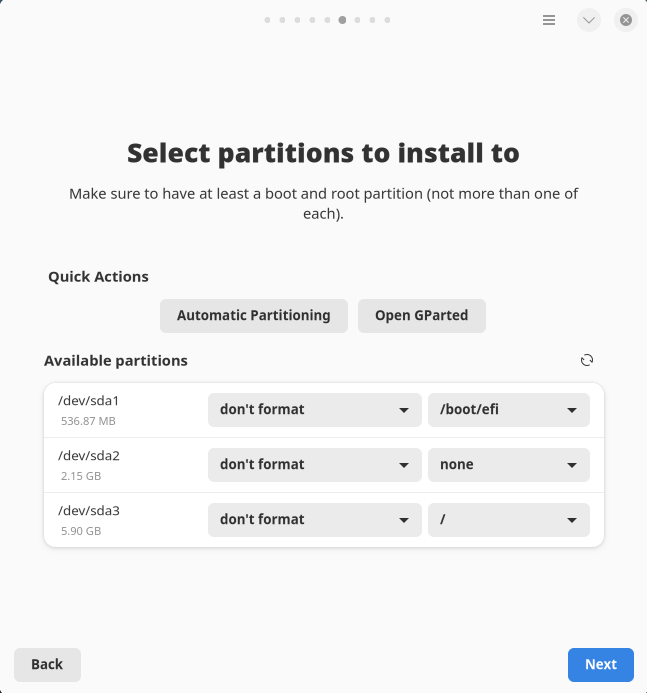This screenshot has height=693, width=647.
Task: Open the hamburger menu in header
Action: pos(549,20)
